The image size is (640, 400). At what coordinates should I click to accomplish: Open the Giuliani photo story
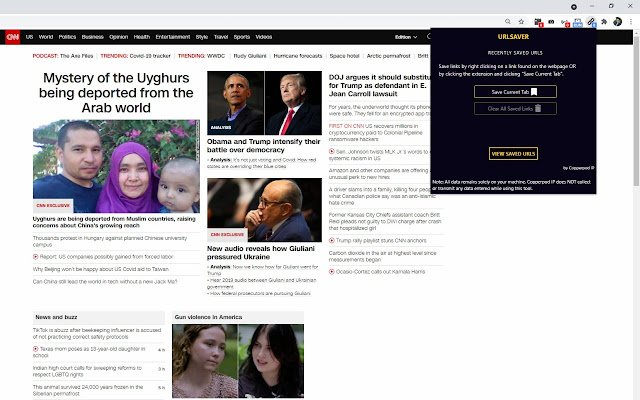pos(264,210)
